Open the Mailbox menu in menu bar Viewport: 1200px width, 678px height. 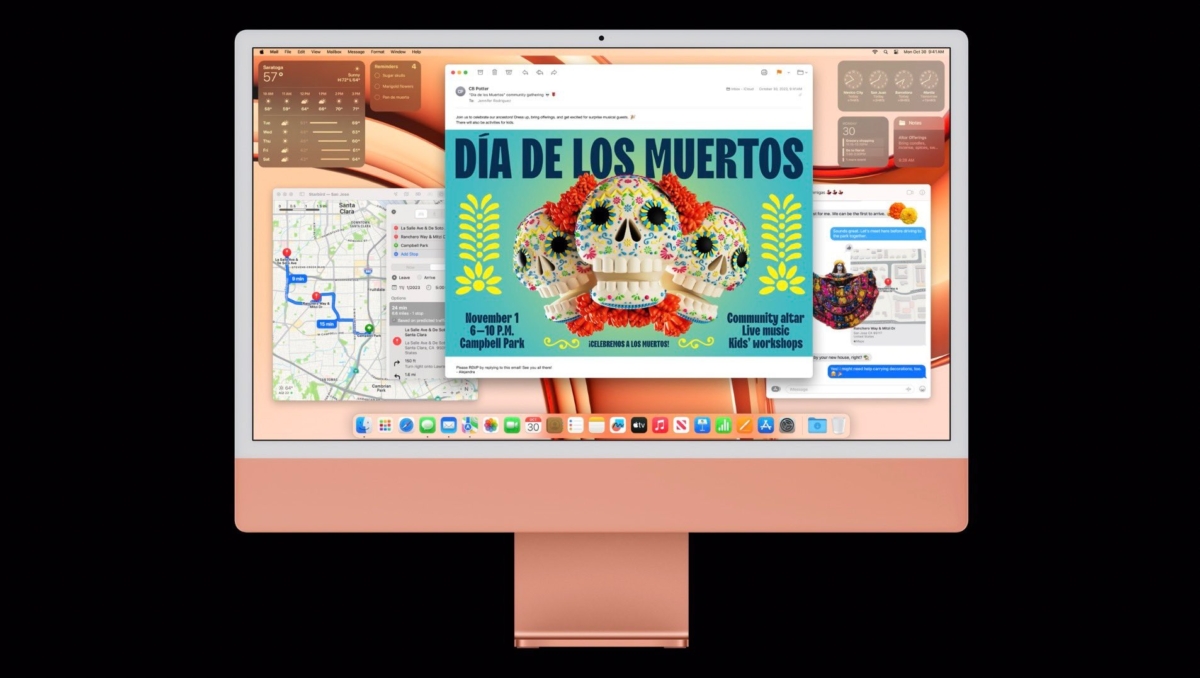tap(334, 51)
